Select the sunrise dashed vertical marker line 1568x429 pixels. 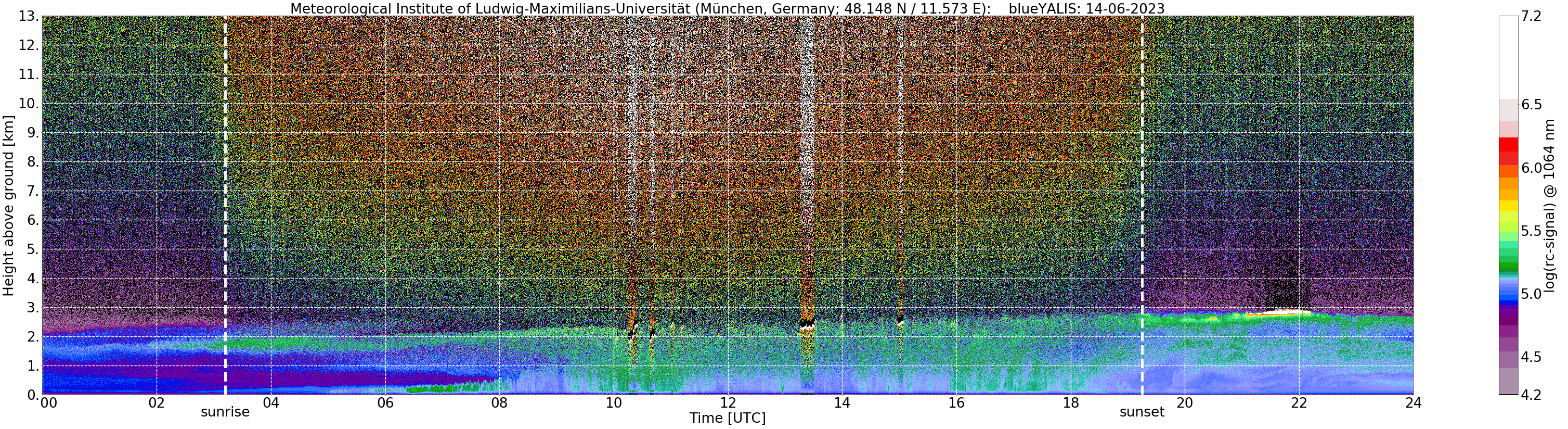pos(225,205)
